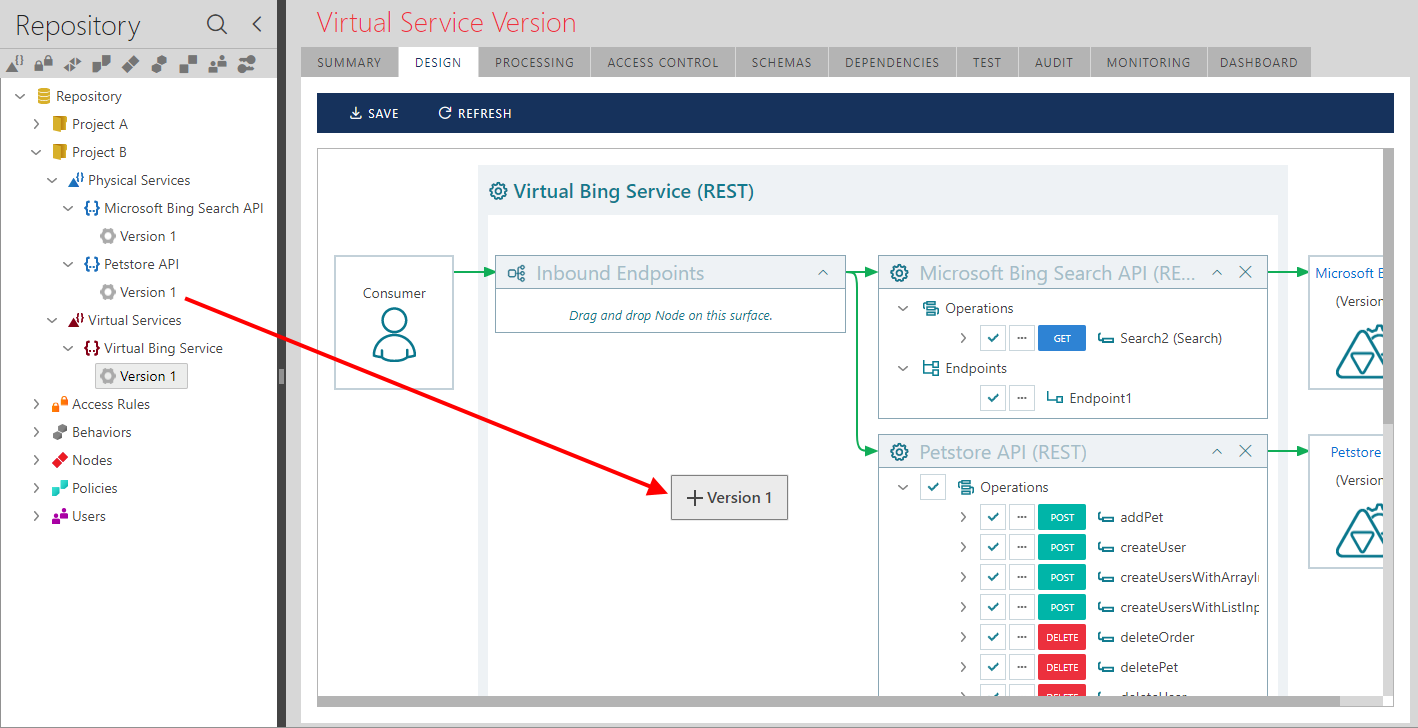Collapse the Physical Services tree node
This screenshot has height=728, width=1418.
pyautogui.click(x=52, y=180)
